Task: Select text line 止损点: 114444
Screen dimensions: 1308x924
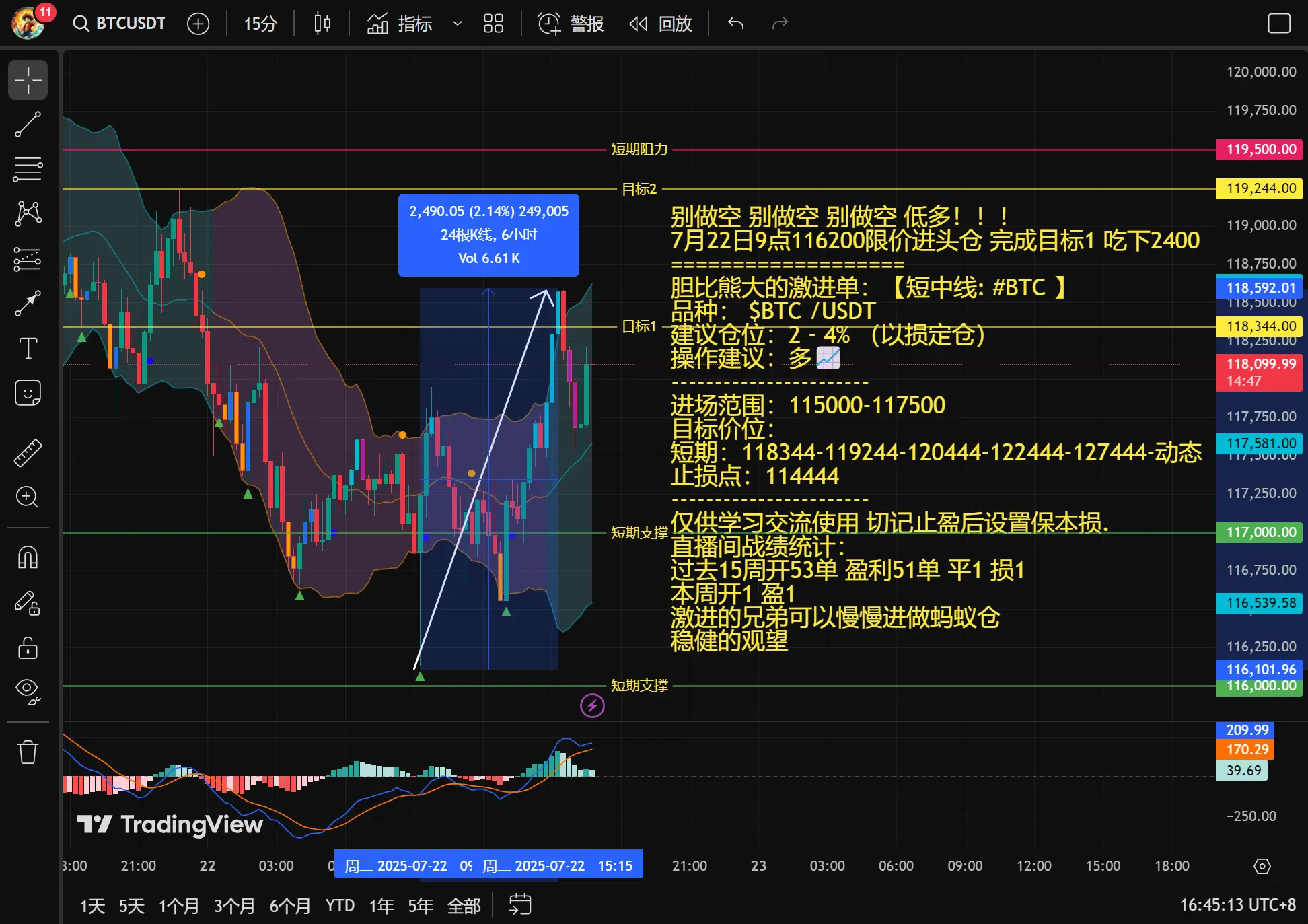Action: (755, 476)
